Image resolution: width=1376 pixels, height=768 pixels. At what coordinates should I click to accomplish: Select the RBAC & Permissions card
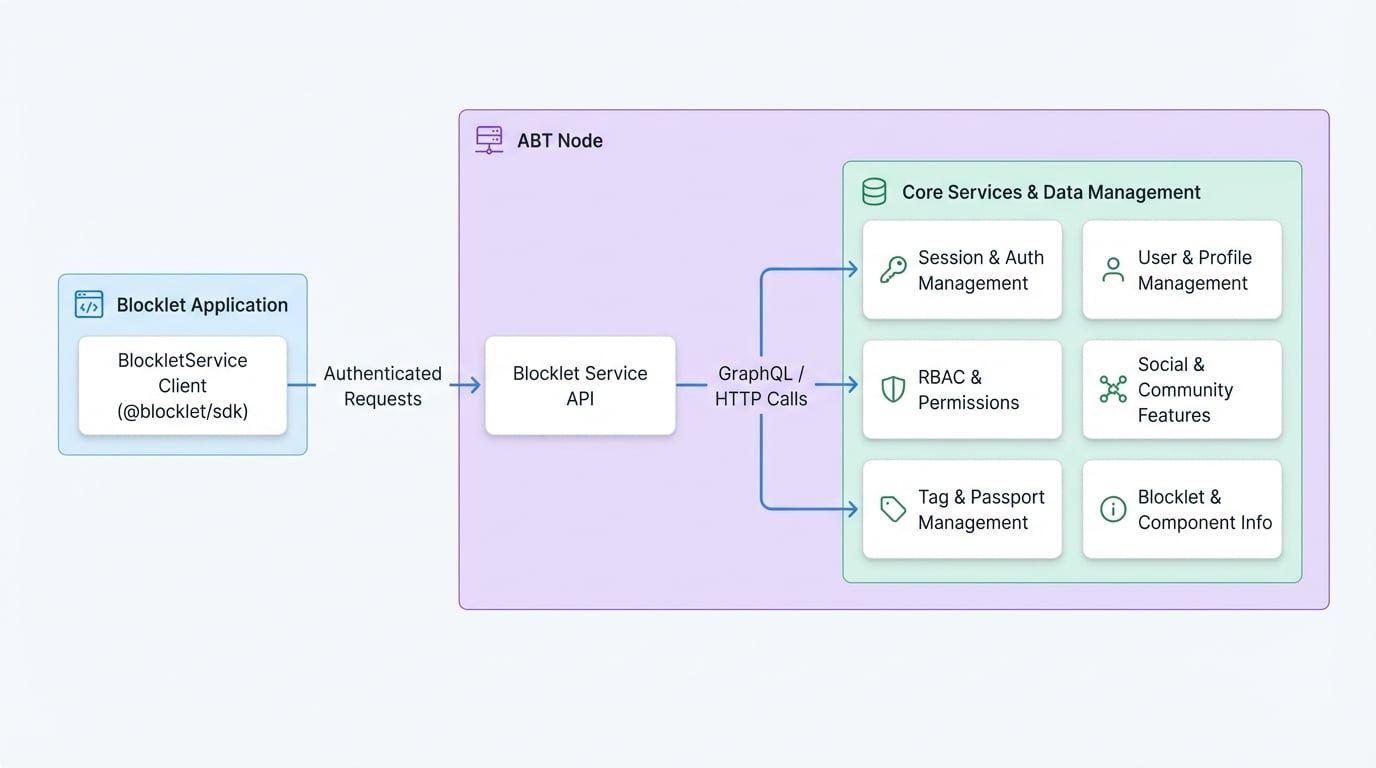[x=962, y=390]
